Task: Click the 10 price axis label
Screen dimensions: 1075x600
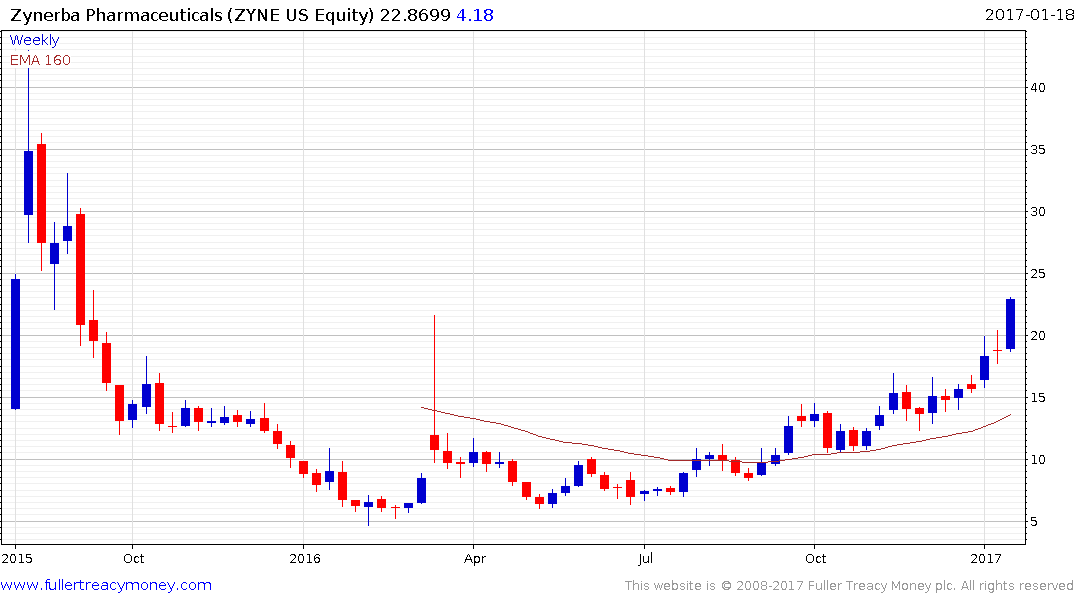Action: 1037,459
